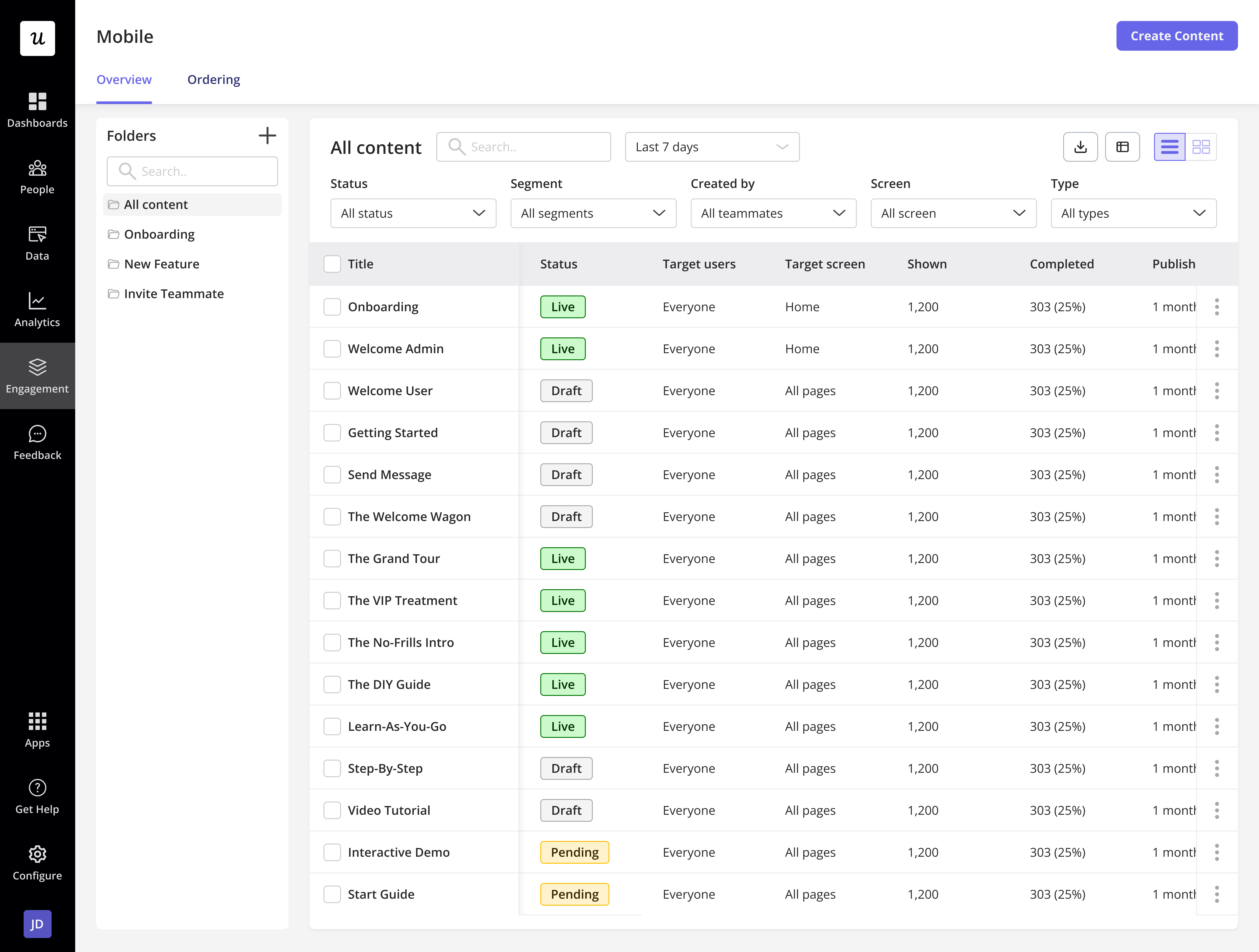
Task: Open the more options menu for Step-By-Step row
Action: pyautogui.click(x=1217, y=768)
